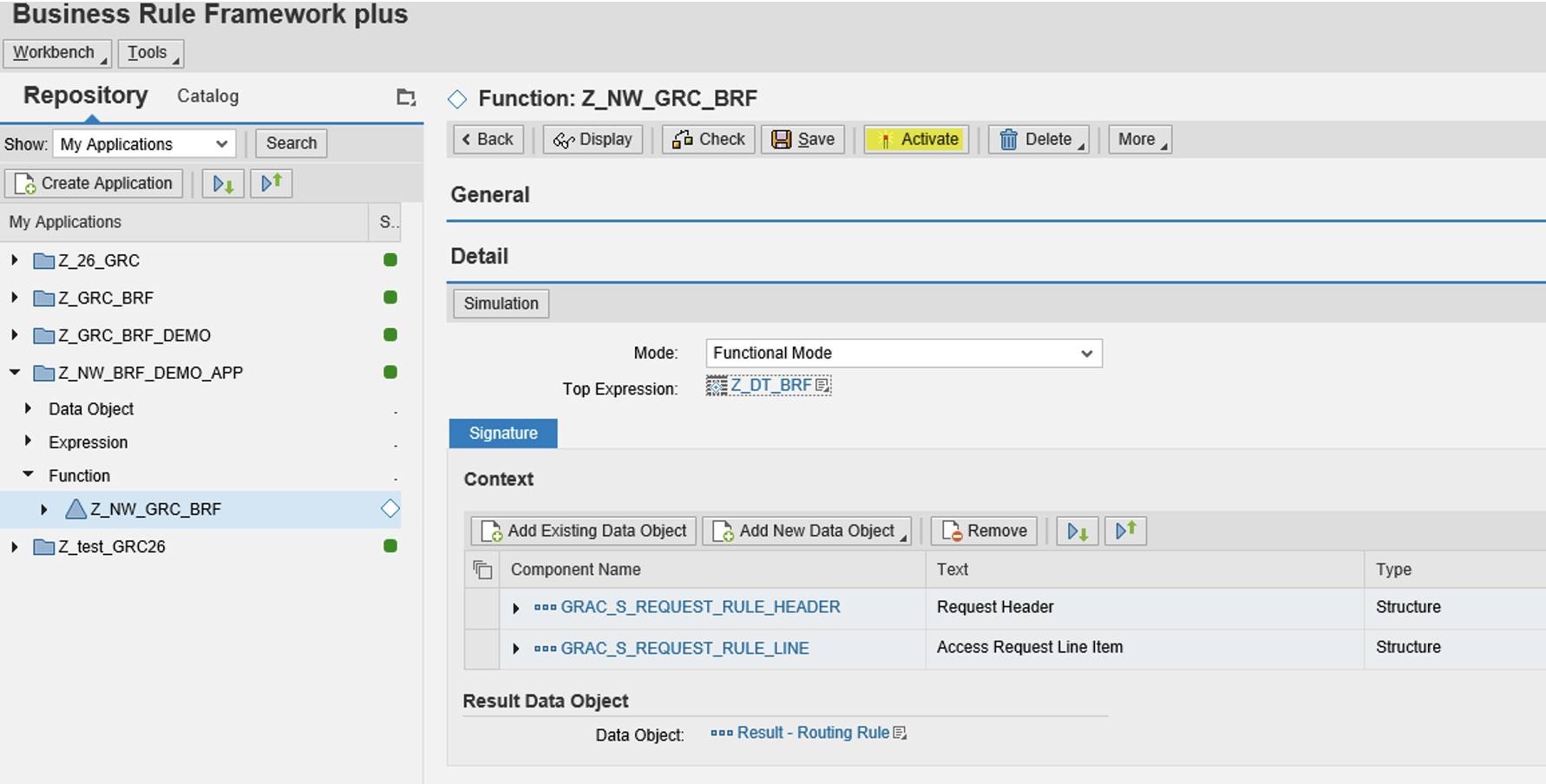Click the Search button
Image resolution: width=1546 pixels, height=784 pixels.
click(292, 143)
